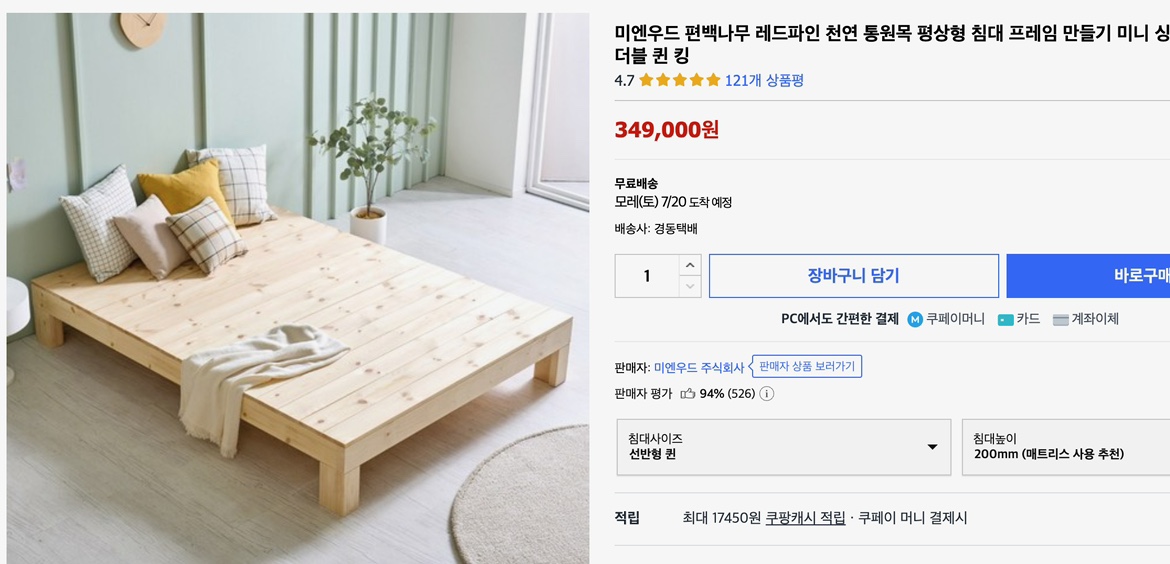Click the quantity input field
This screenshot has height=564, width=1170.
(x=647, y=276)
